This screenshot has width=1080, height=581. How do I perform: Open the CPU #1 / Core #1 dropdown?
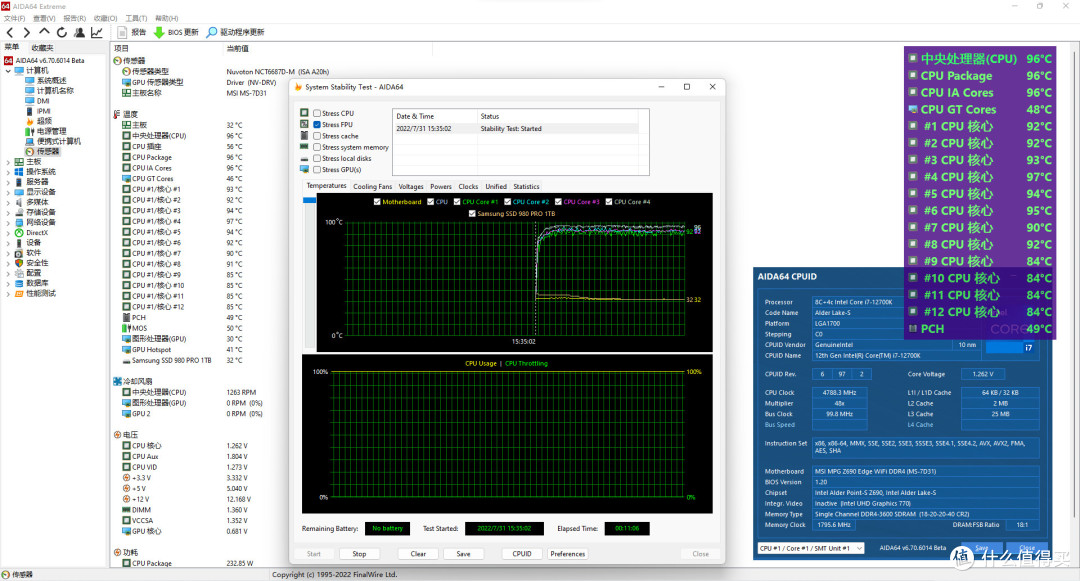(811, 548)
